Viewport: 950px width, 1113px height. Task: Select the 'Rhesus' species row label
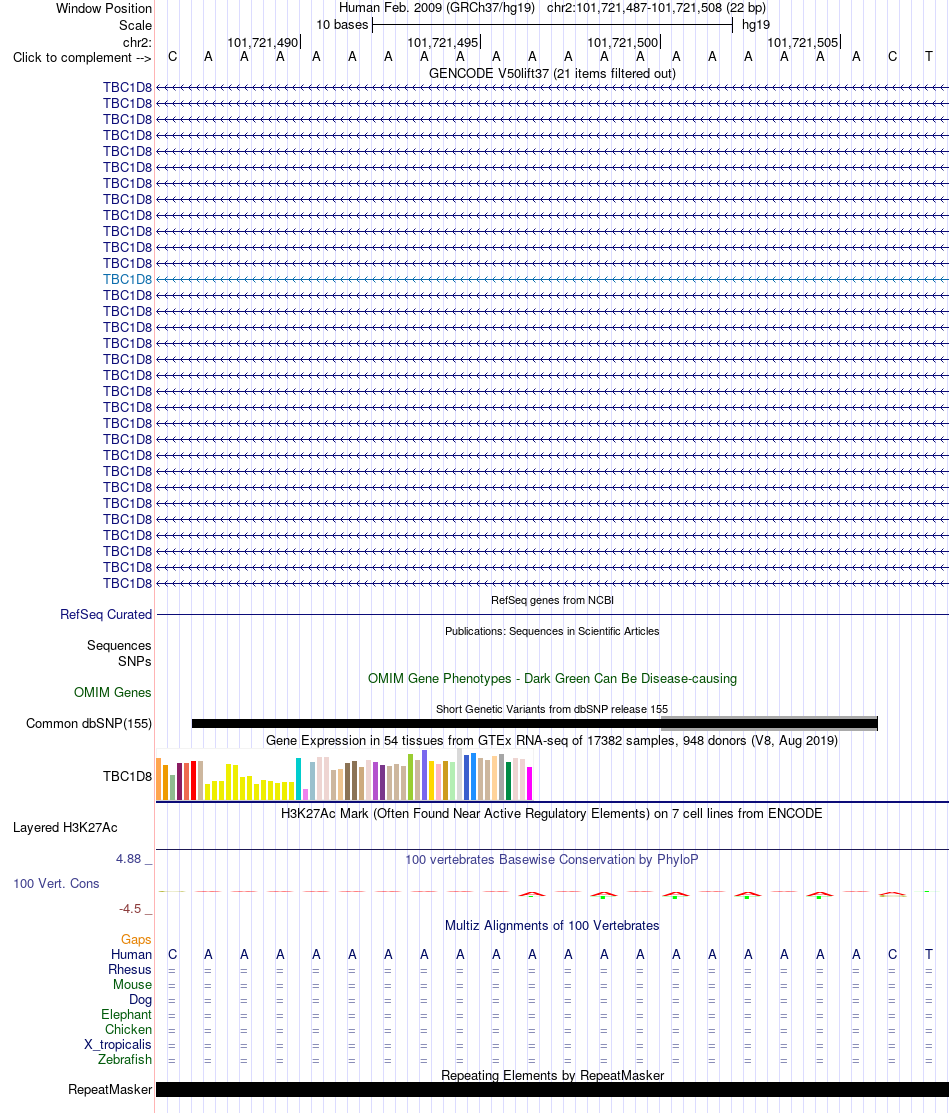tap(130, 970)
